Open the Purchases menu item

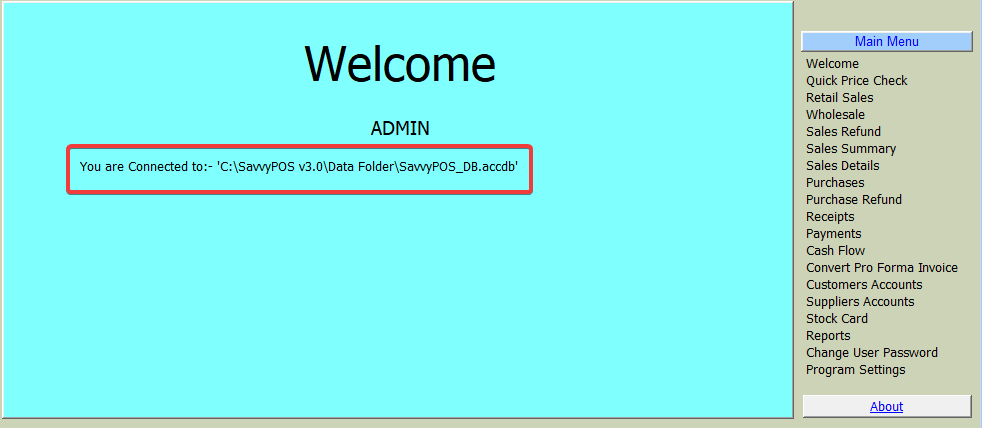(835, 183)
